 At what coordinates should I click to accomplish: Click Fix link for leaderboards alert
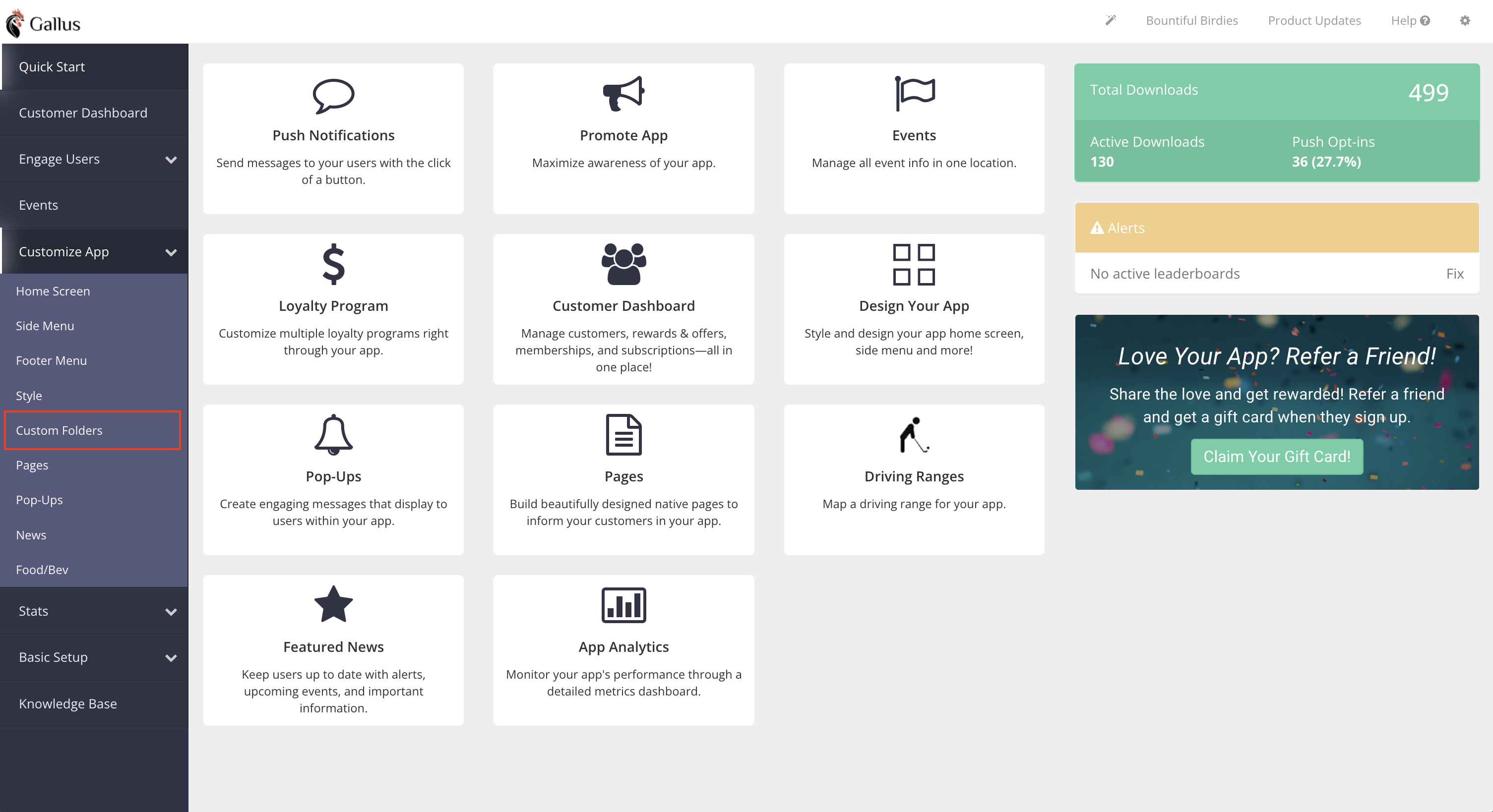coord(1455,273)
